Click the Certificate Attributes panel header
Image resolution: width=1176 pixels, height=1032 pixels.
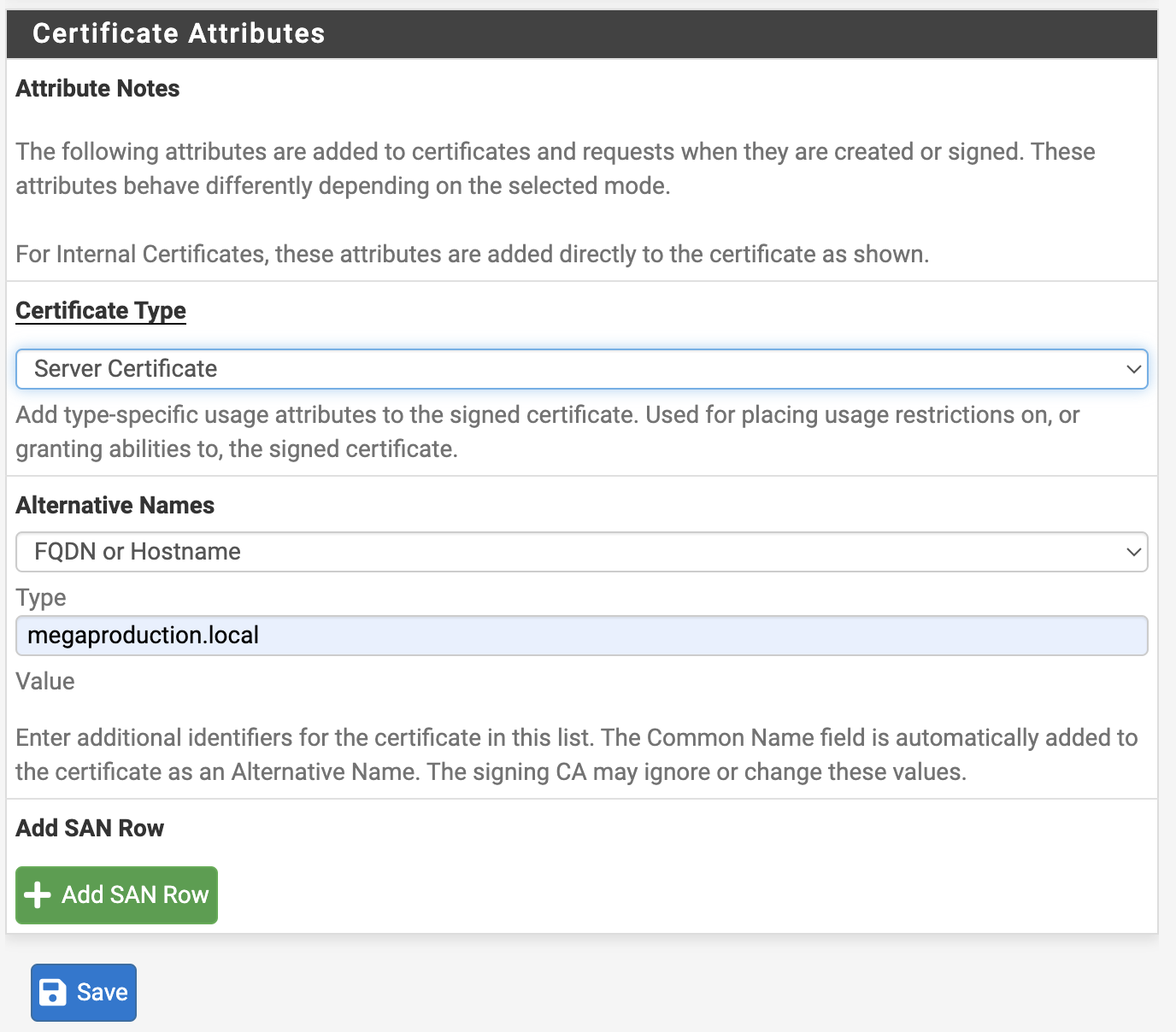coord(581,33)
